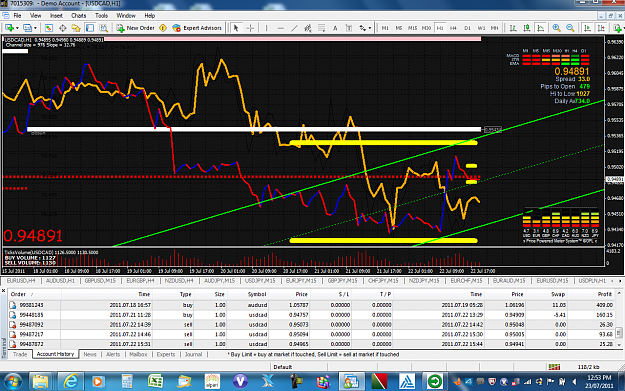Switch to Bar Chart display
Image resolution: width=625 pixels, height=391 pixels.
tap(513, 28)
